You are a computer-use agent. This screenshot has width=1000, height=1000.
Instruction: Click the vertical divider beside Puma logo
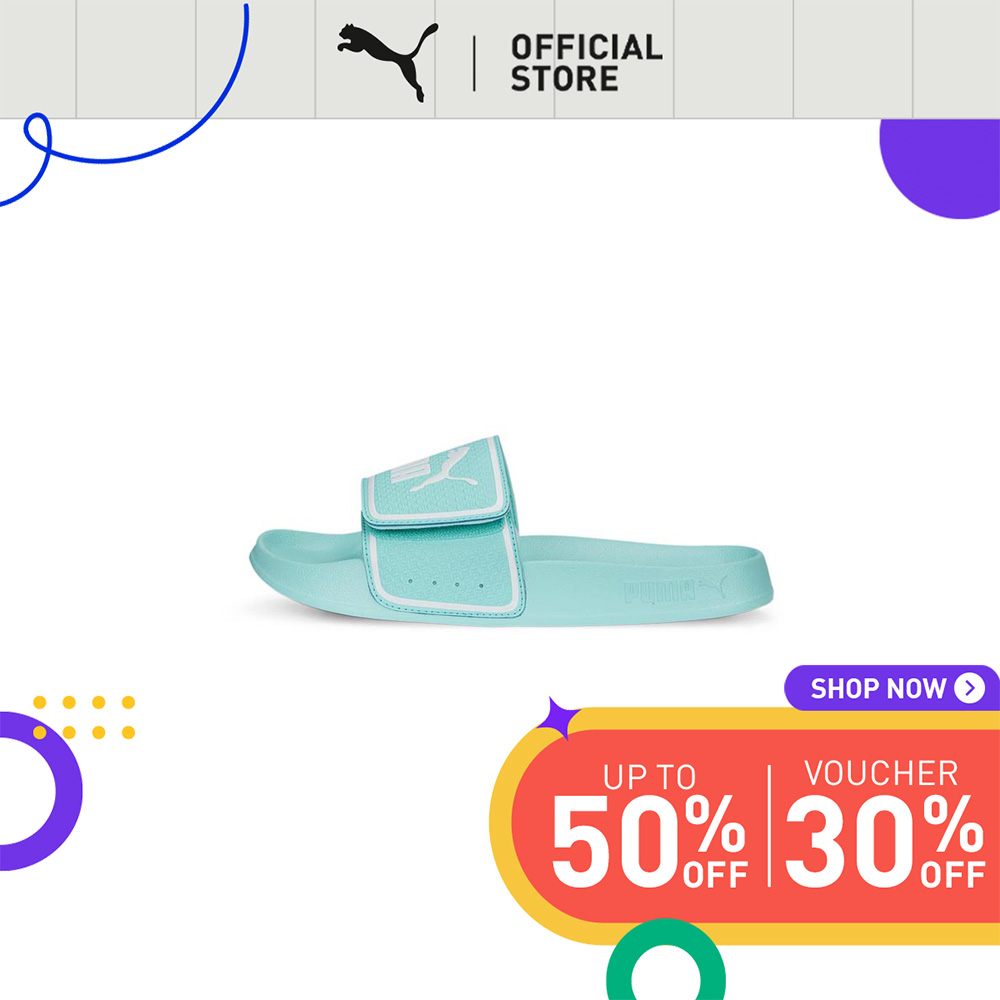pyautogui.click(x=474, y=63)
